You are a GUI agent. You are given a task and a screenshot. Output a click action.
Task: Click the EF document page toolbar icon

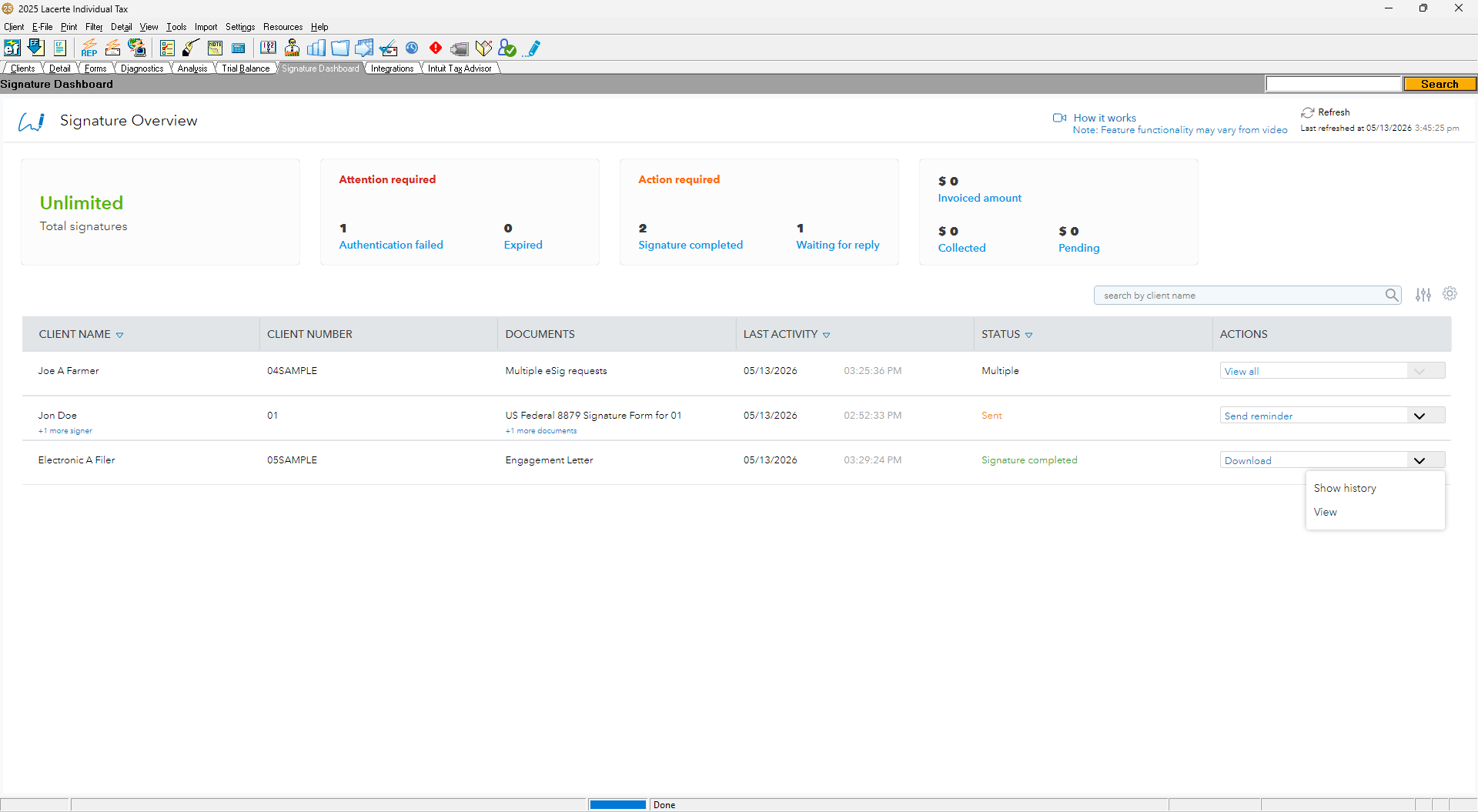[60, 48]
